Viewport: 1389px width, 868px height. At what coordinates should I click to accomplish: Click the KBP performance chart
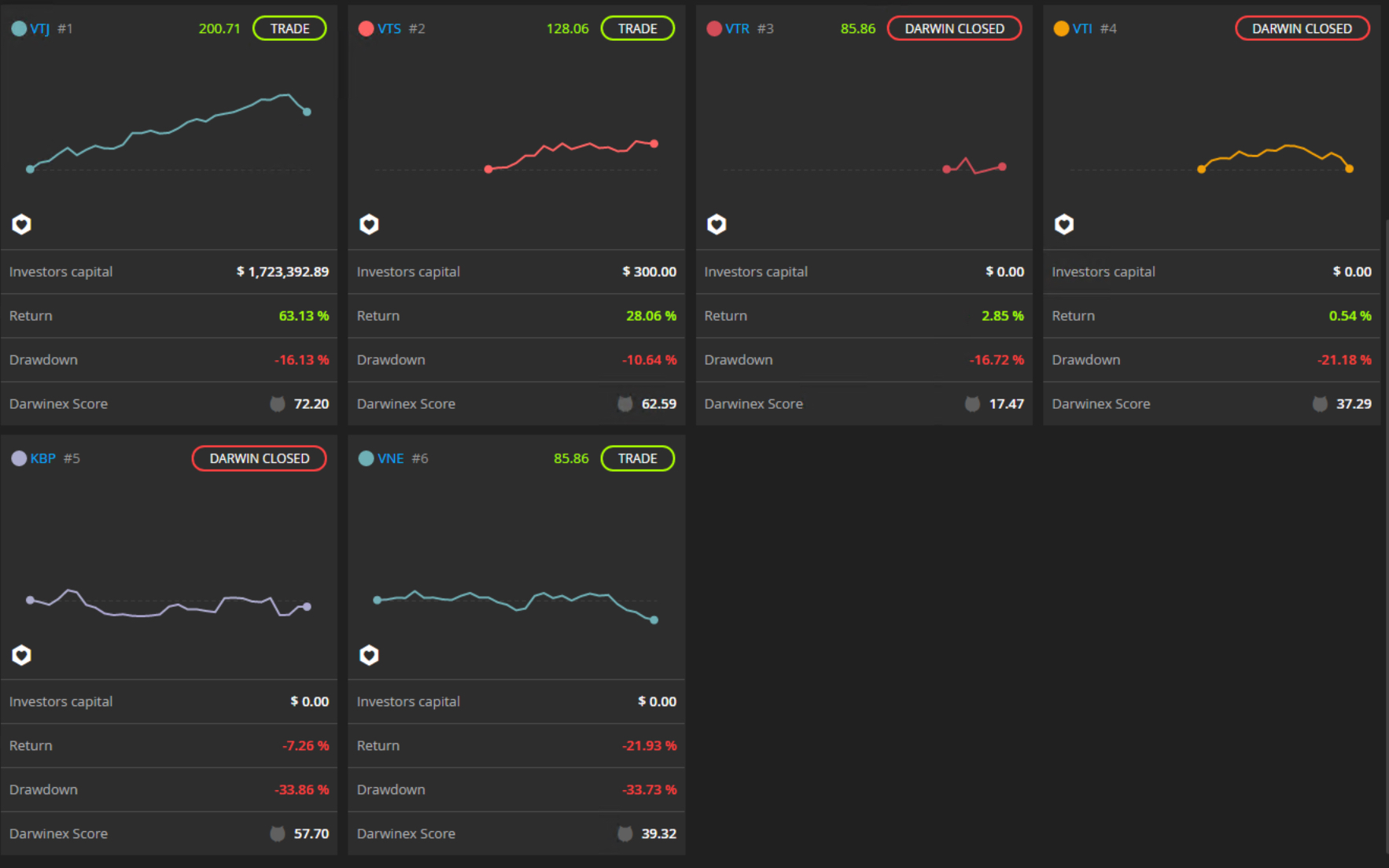coord(168,603)
